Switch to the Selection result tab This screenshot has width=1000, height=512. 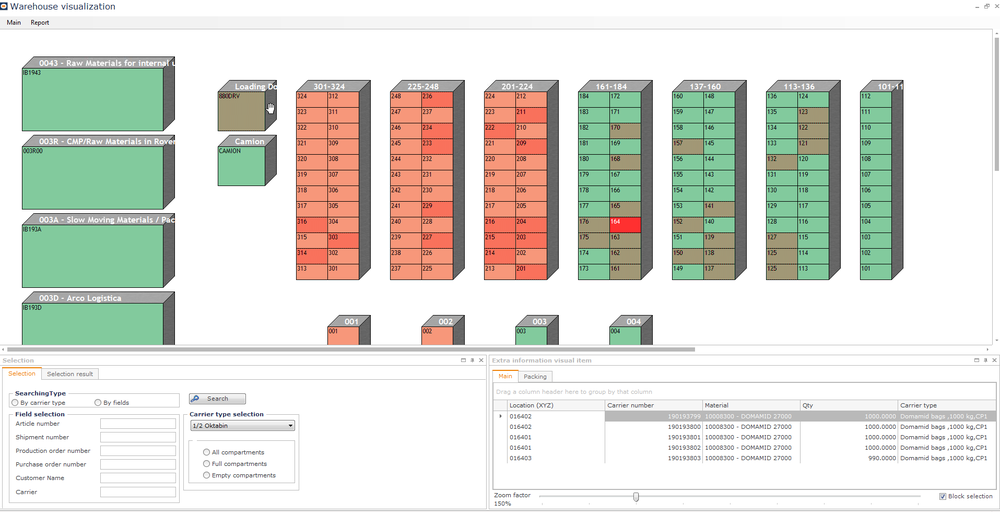click(x=70, y=374)
